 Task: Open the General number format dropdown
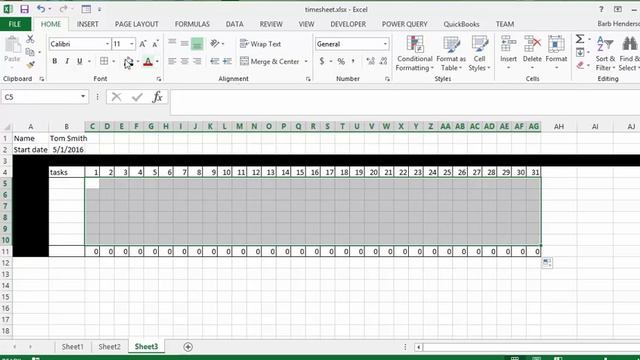pos(385,44)
